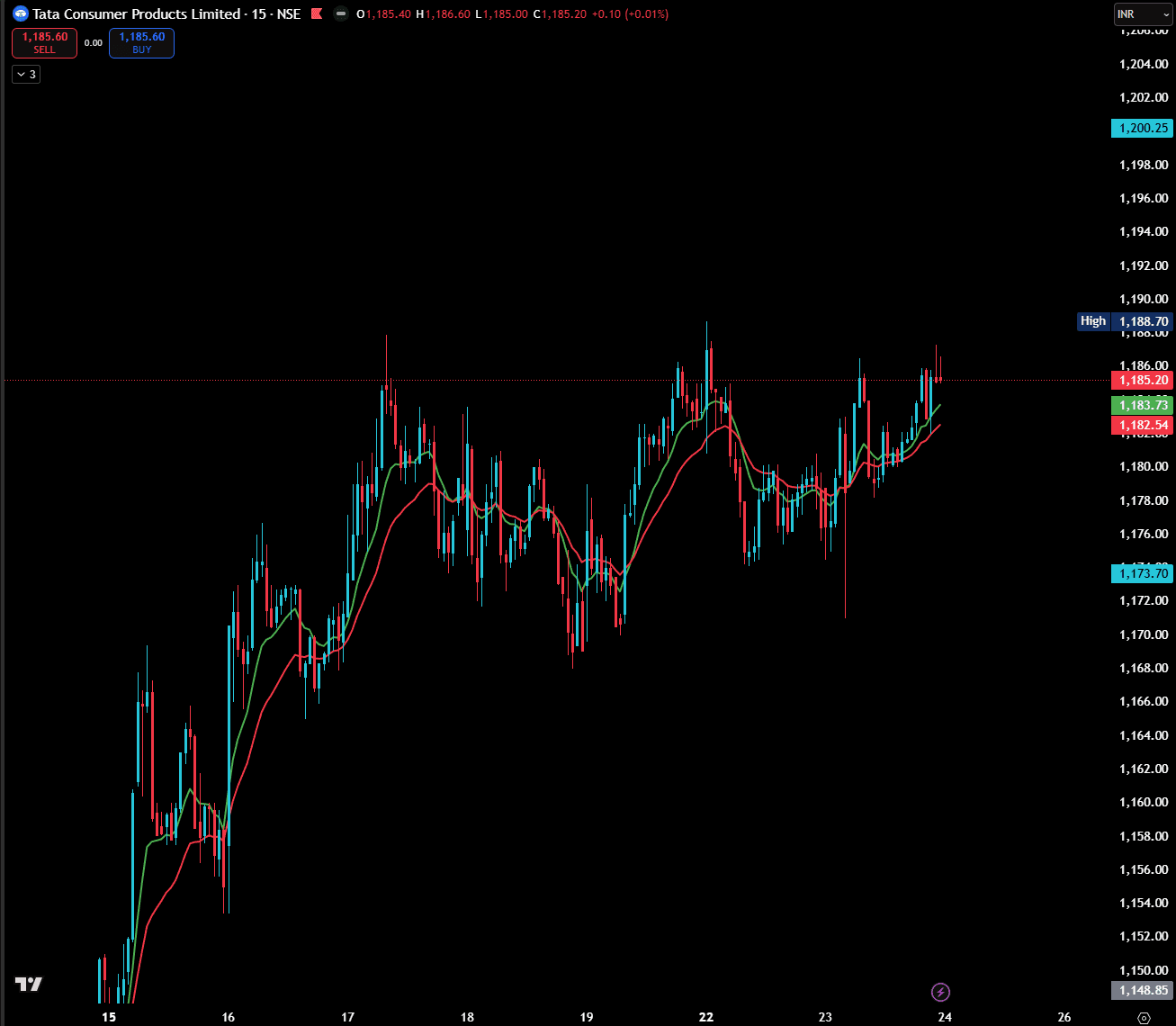
Task: Click the High 1,188.70 price label
Action: coord(1125,321)
